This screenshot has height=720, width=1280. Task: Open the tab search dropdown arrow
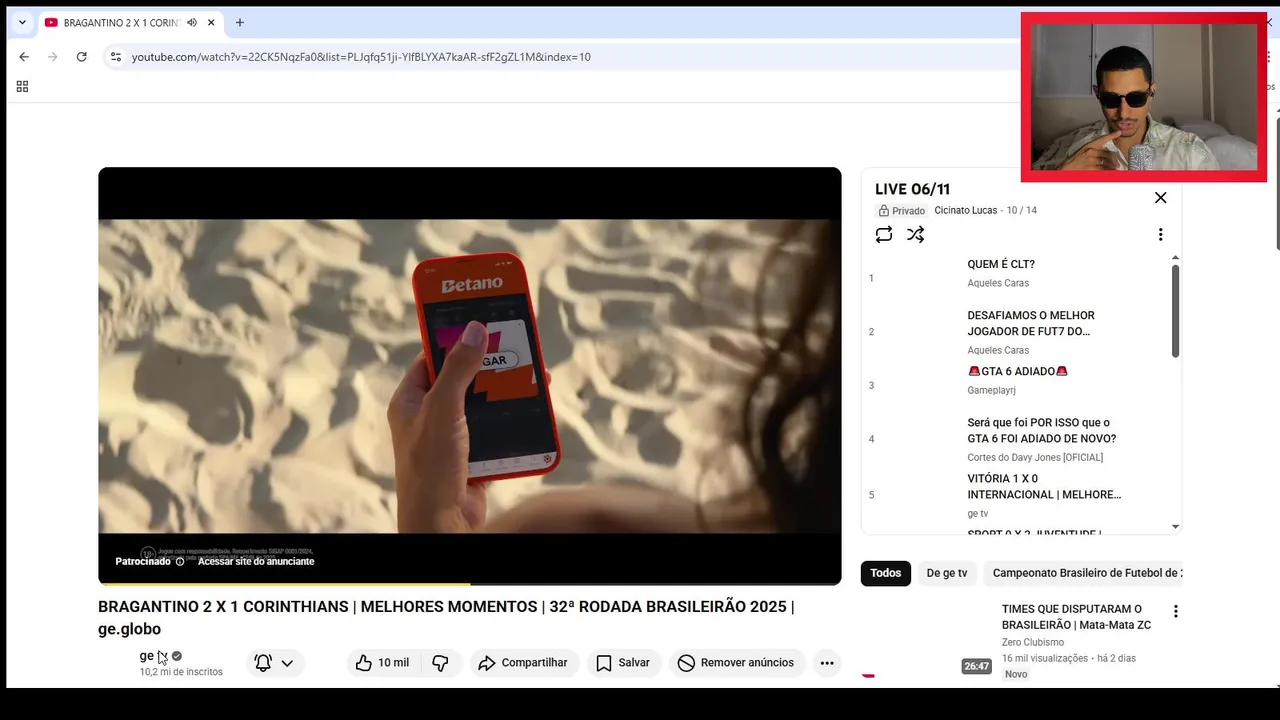[x=22, y=22]
